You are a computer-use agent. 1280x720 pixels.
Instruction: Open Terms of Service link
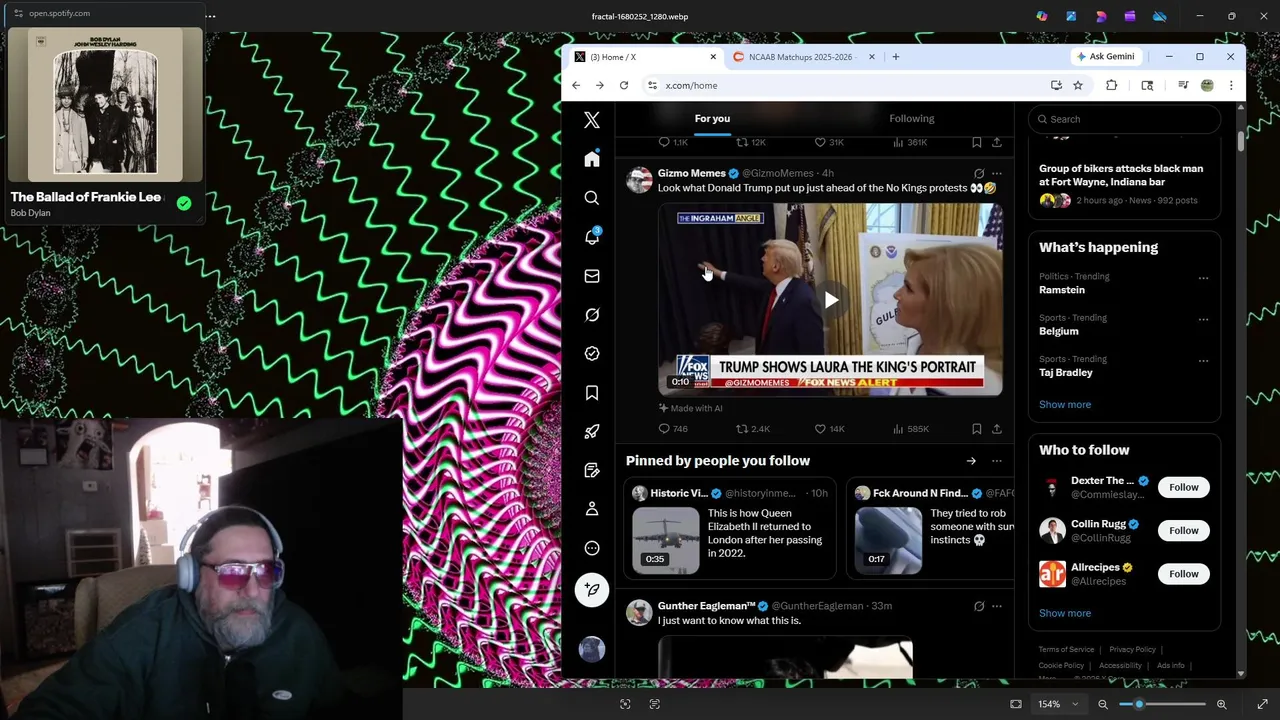pos(1066,650)
